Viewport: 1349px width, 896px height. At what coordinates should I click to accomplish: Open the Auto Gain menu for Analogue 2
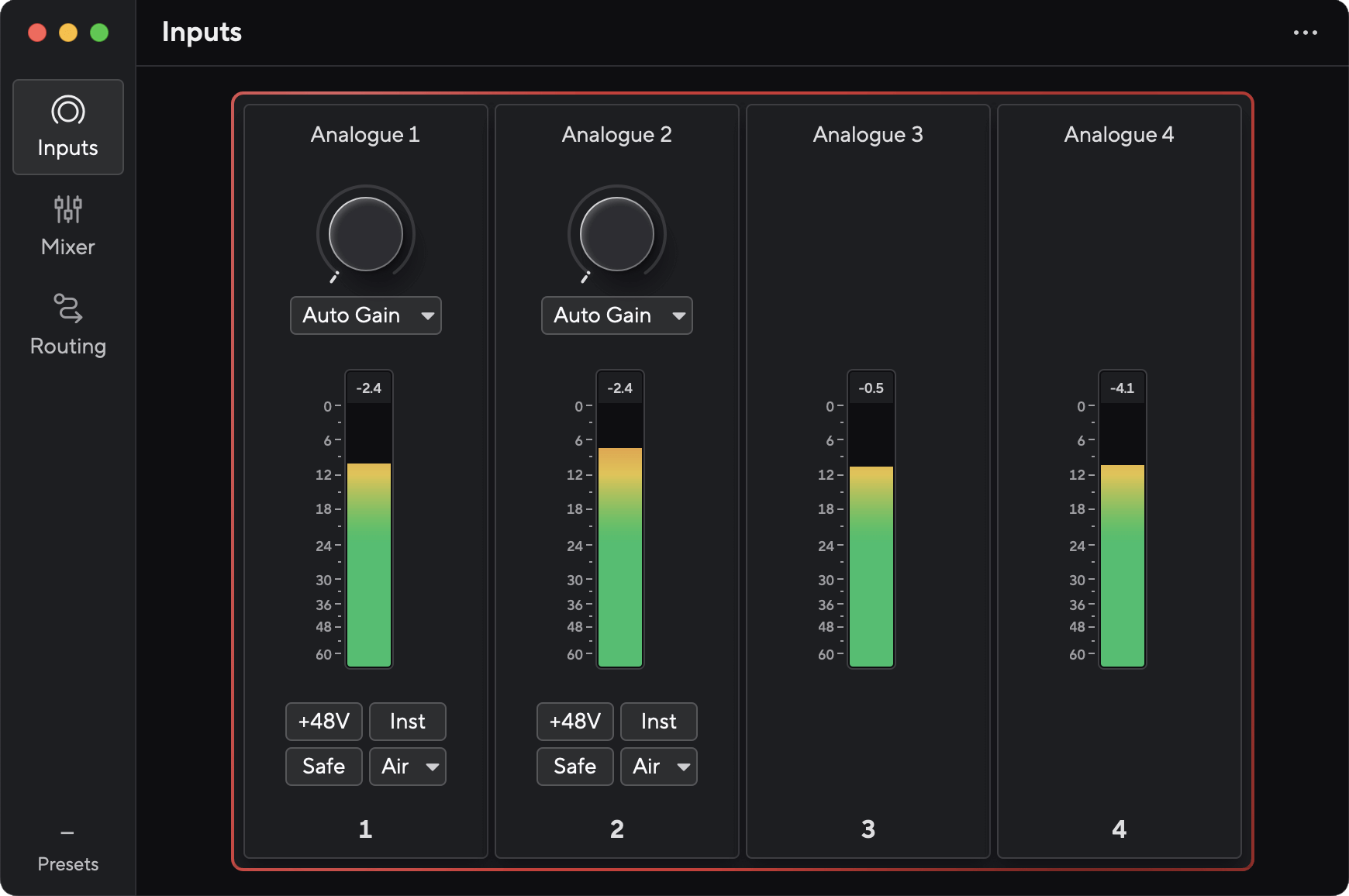coord(616,315)
